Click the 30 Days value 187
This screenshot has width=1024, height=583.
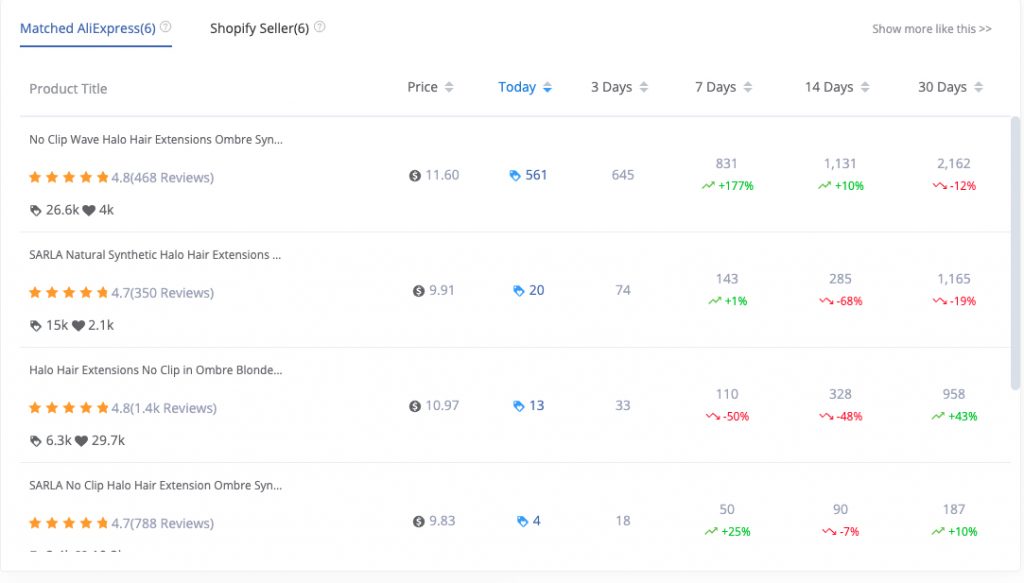[x=953, y=509]
